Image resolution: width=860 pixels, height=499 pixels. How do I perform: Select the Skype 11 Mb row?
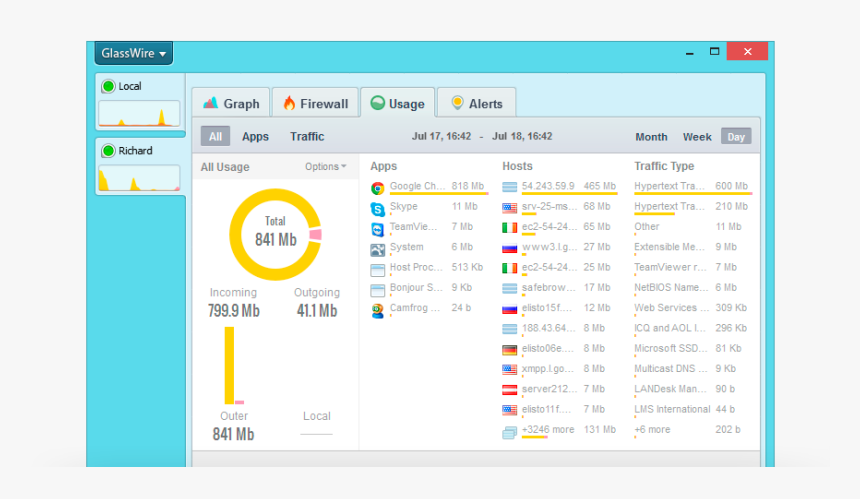point(429,207)
